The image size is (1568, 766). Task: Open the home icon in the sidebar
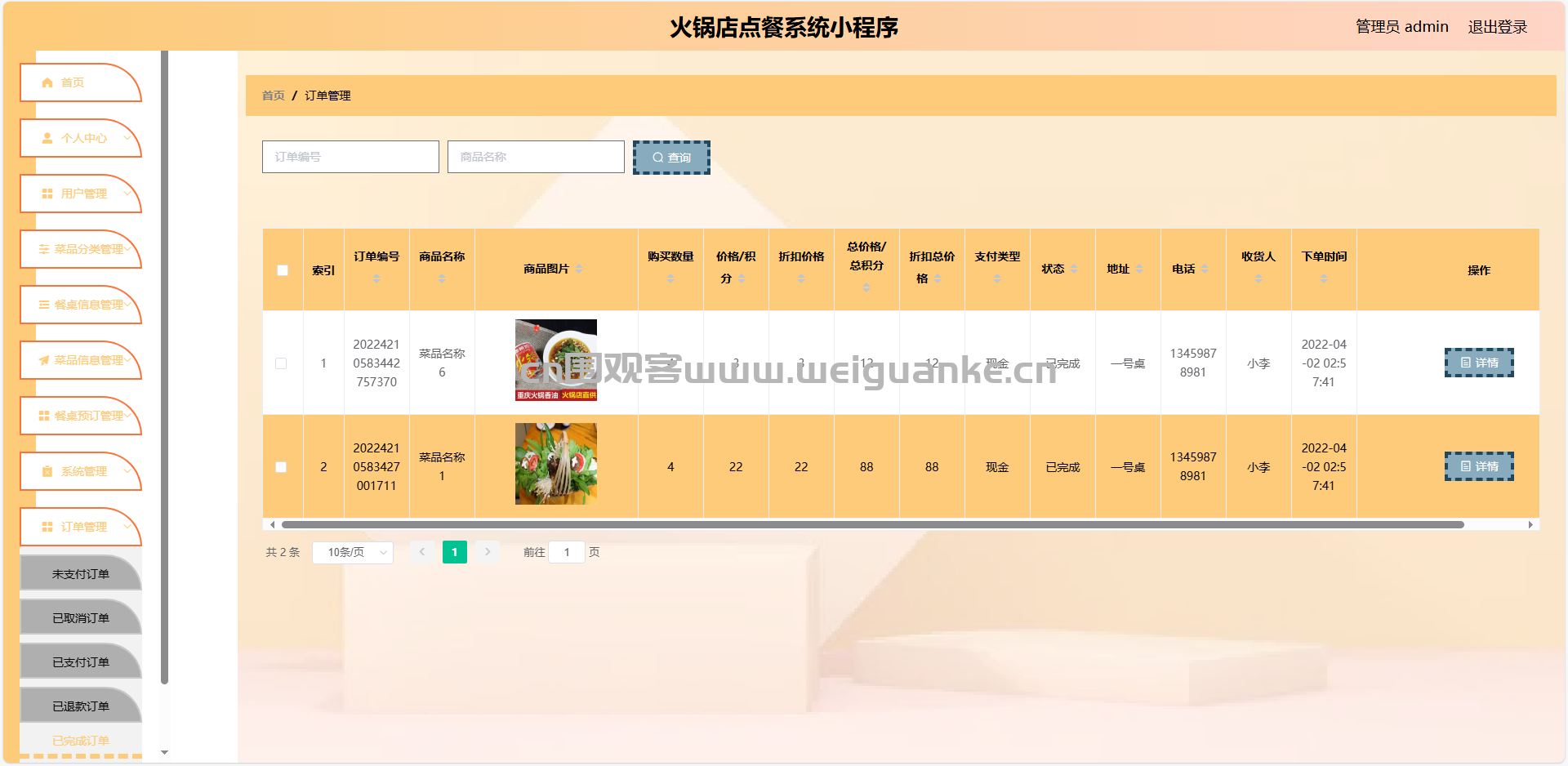tap(47, 82)
